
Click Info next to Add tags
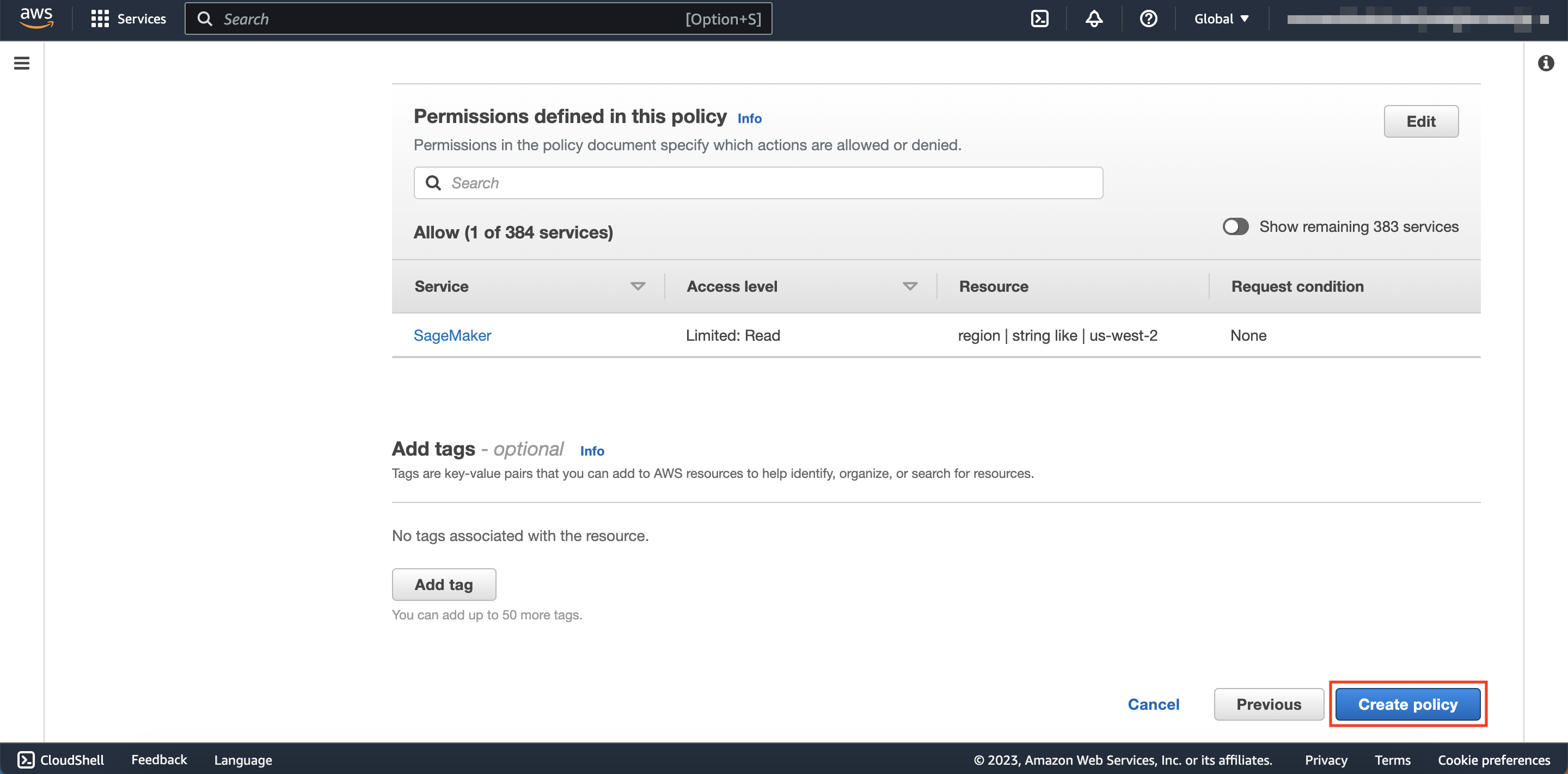(592, 451)
